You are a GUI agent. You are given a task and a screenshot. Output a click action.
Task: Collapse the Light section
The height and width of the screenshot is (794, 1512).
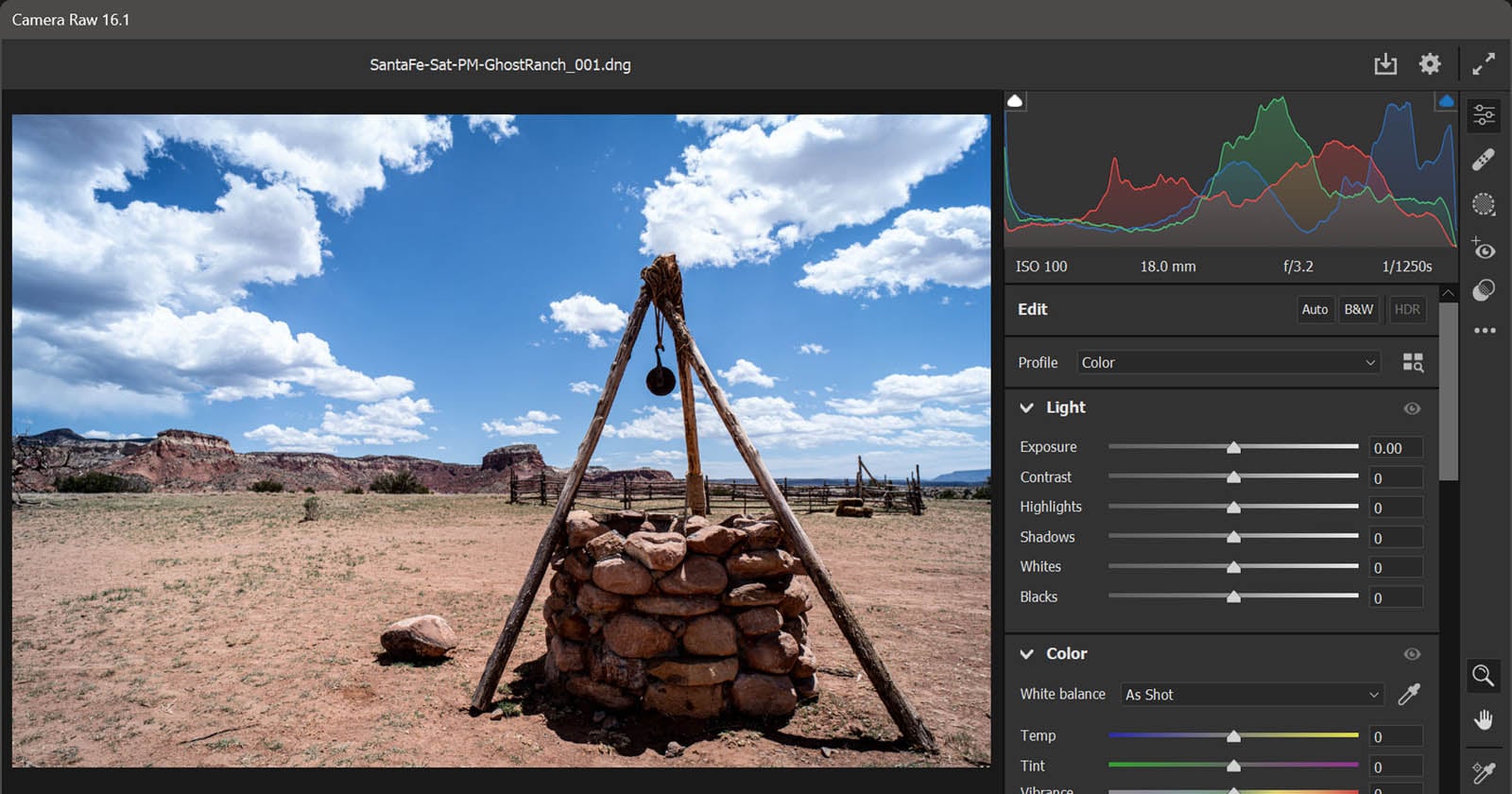(x=1027, y=407)
